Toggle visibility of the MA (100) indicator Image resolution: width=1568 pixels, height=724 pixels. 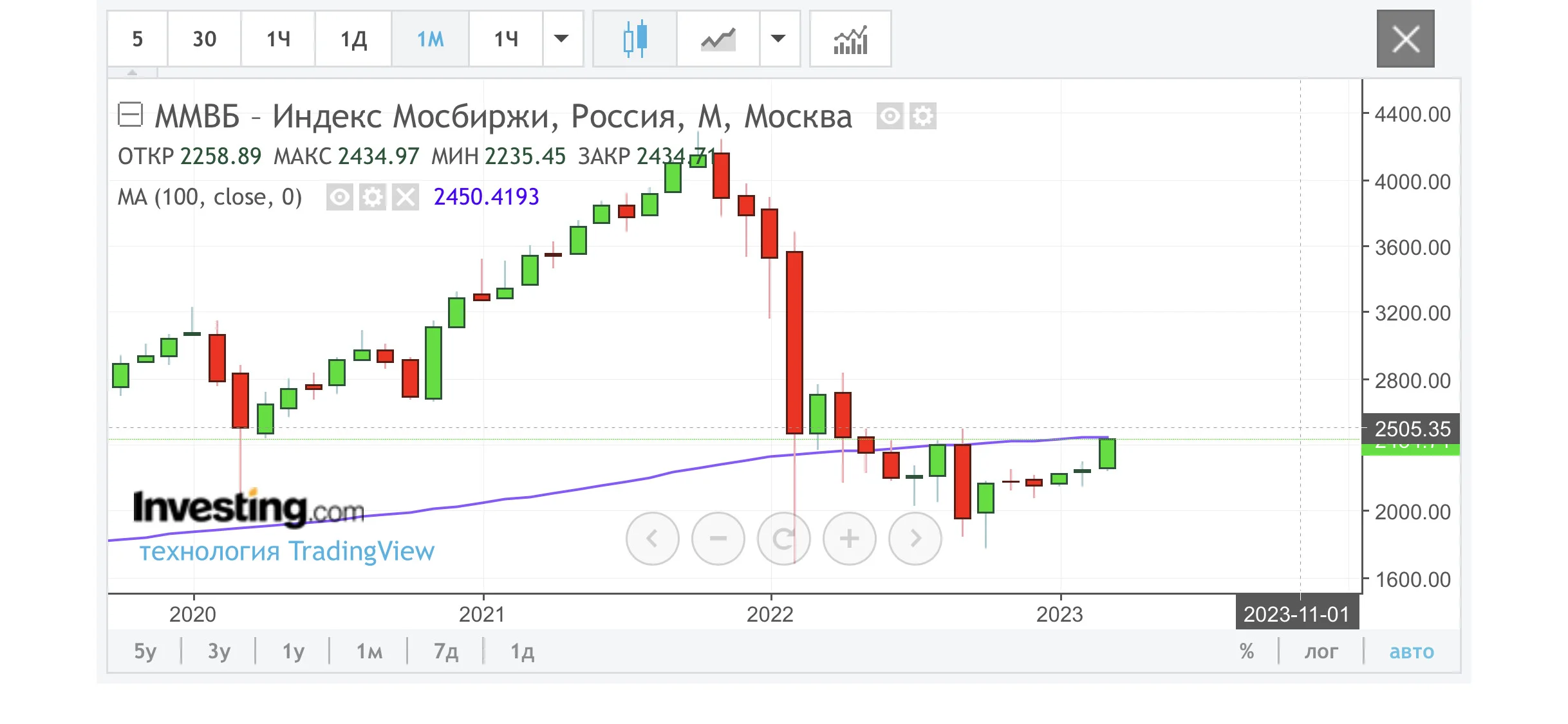coord(339,197)
